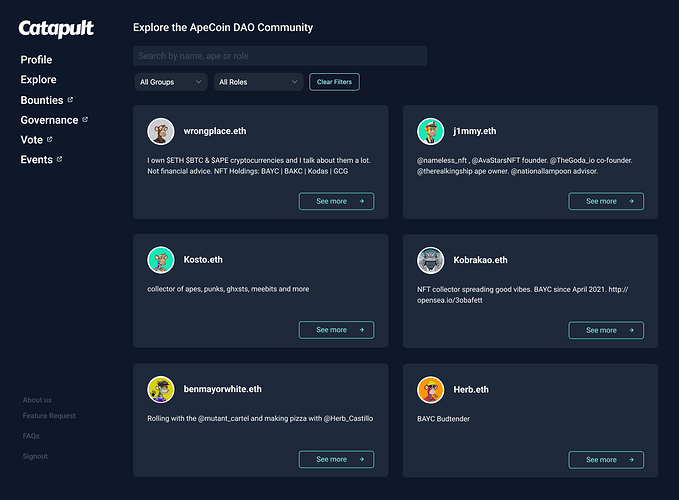Viewport: 679px width, 500px height.
Task: Click 'Explore the ApeCoin DAO Community' heading
Action: [x=223, y=28]
